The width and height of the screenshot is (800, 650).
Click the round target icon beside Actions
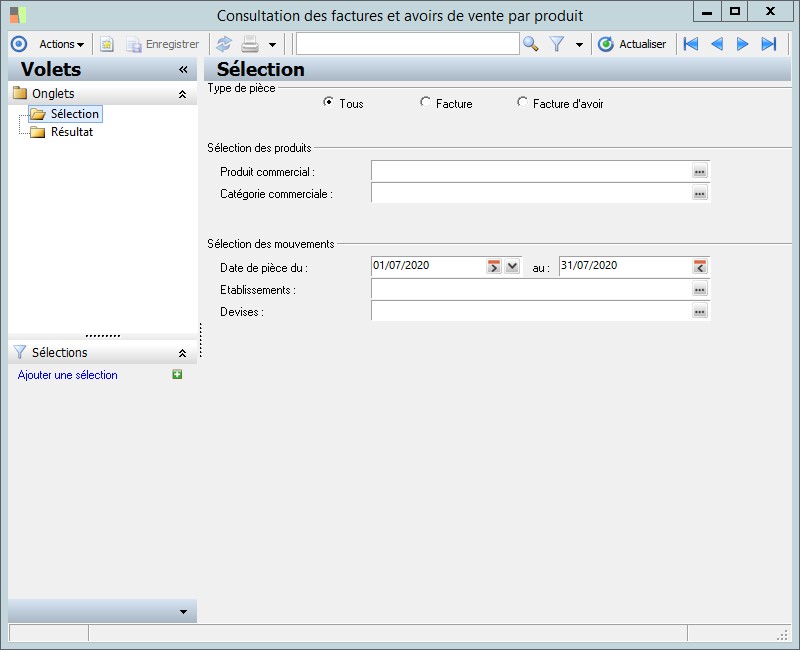click(19, 44)
